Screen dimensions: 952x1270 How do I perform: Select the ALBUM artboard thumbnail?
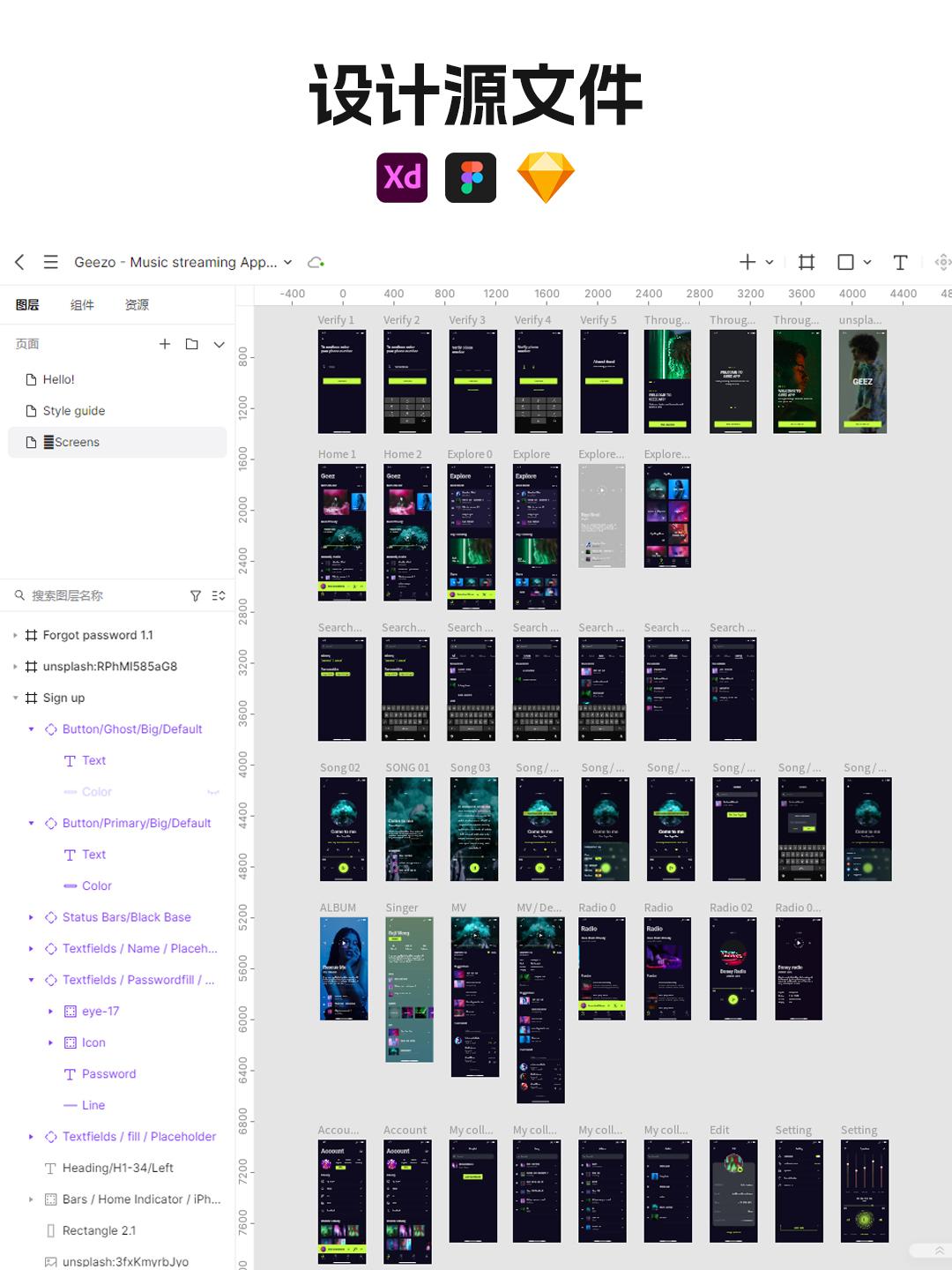[343, 968]
